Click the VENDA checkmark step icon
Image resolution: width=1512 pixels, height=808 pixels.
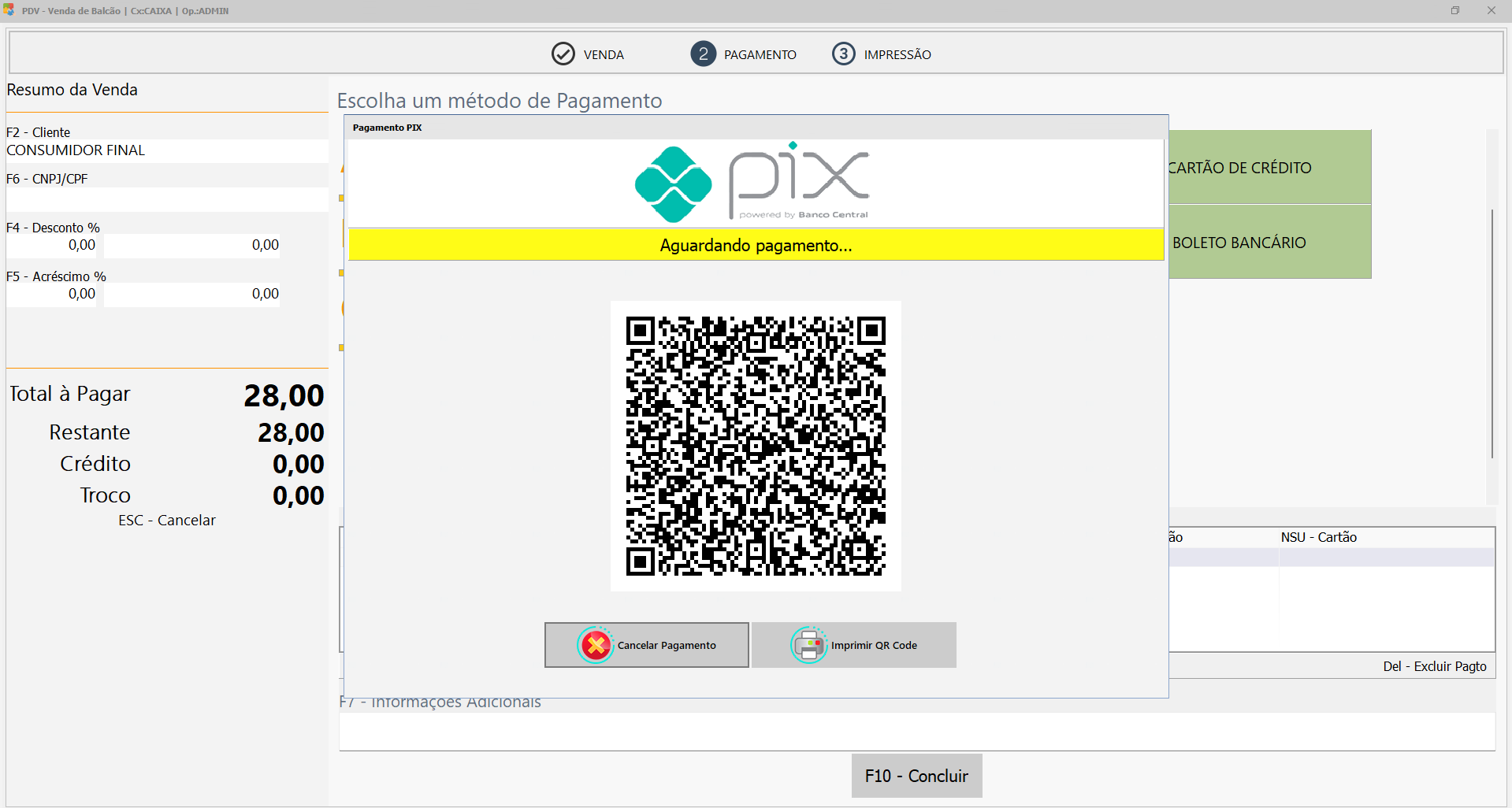[563, 54]
